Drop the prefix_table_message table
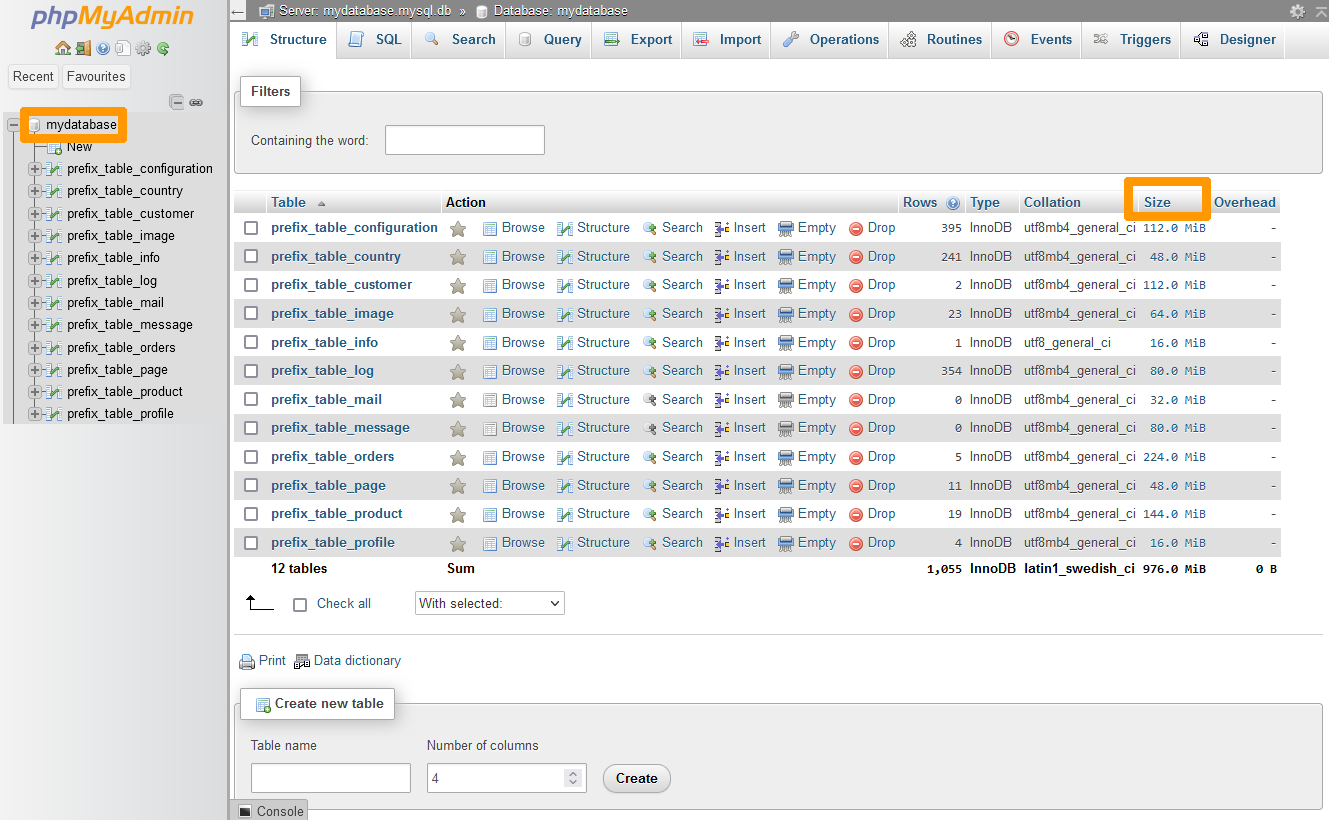The image size is (1329, 820). click(x=881, y=427)
